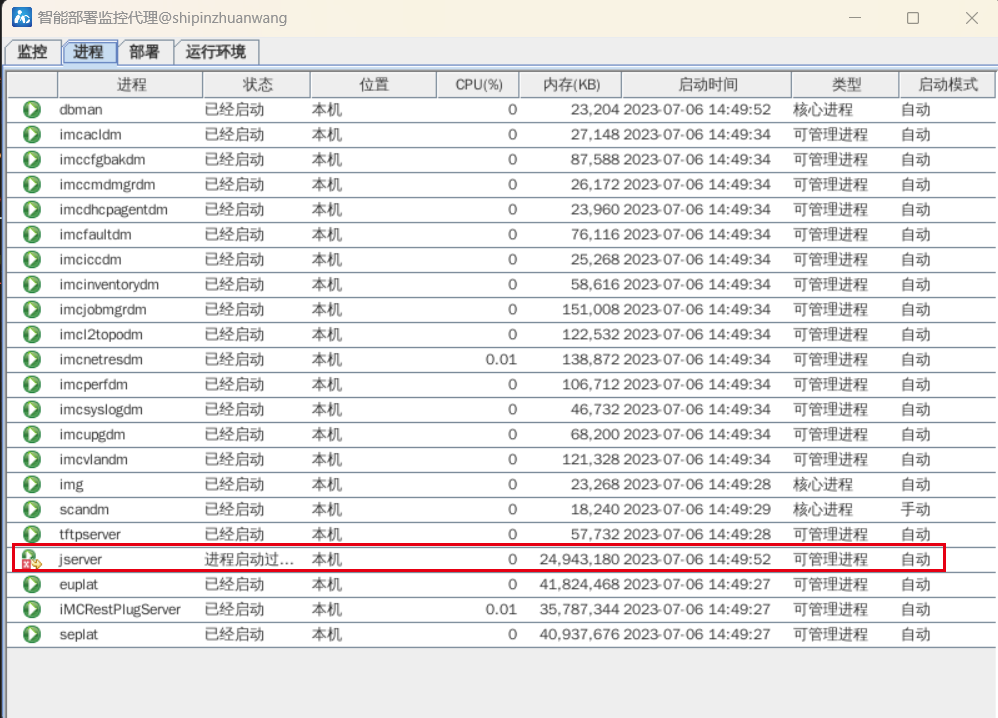Click the status icon of tftpserver
Viewport: 998px width, 718px height.
click(x=32, y=534)
